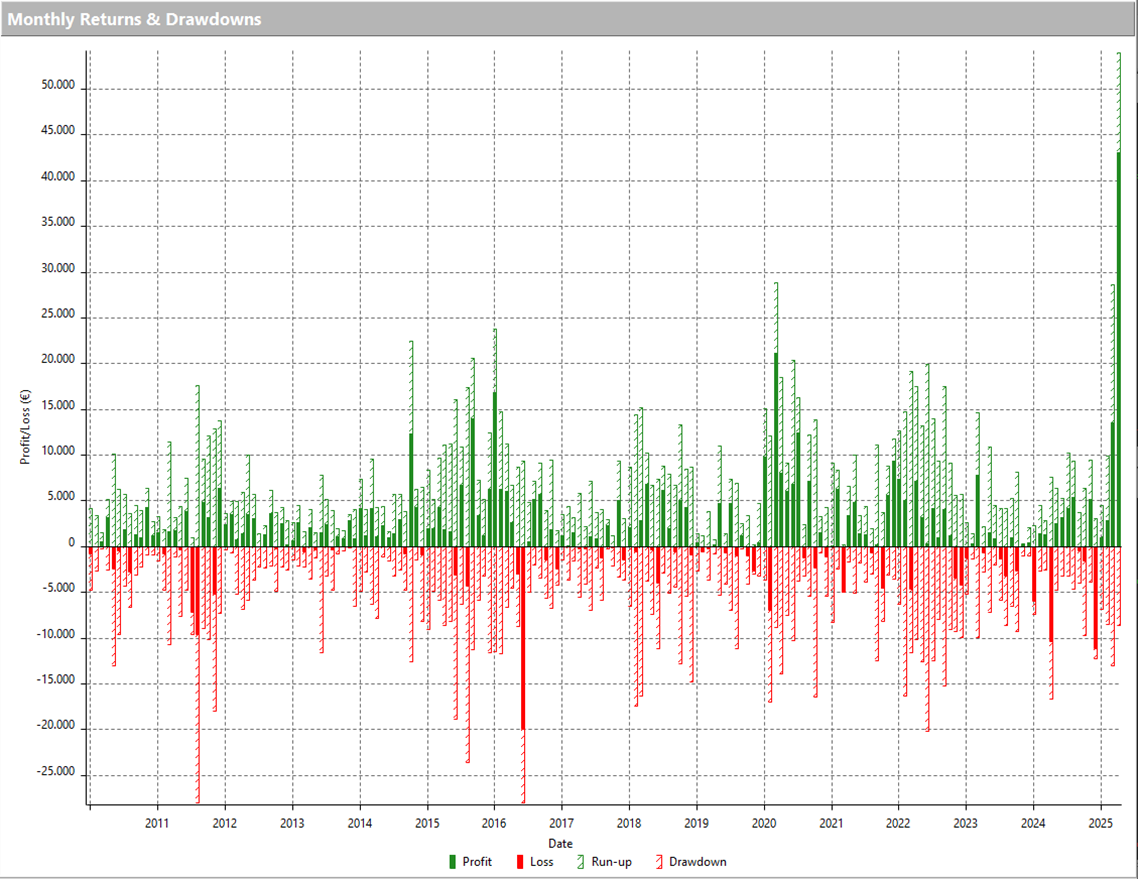
Task: Select the peak solid green profit bar in 2020
Action: click(x=776, y=450)
